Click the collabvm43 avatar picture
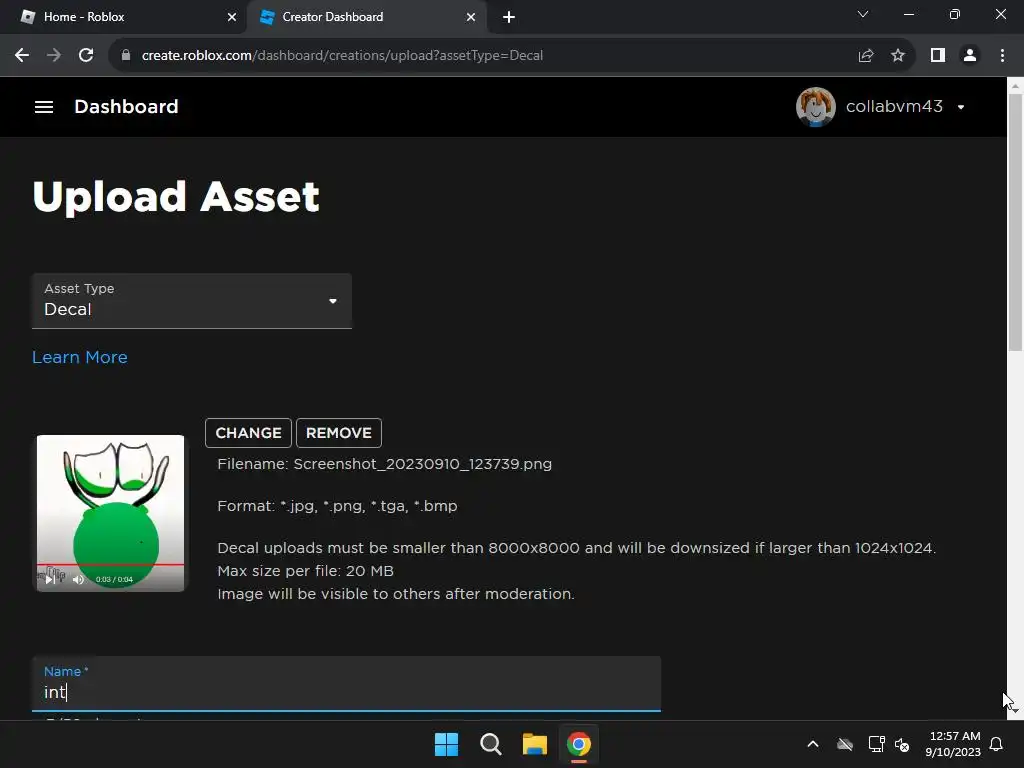The image size is (1024, 768). [815, 106]
